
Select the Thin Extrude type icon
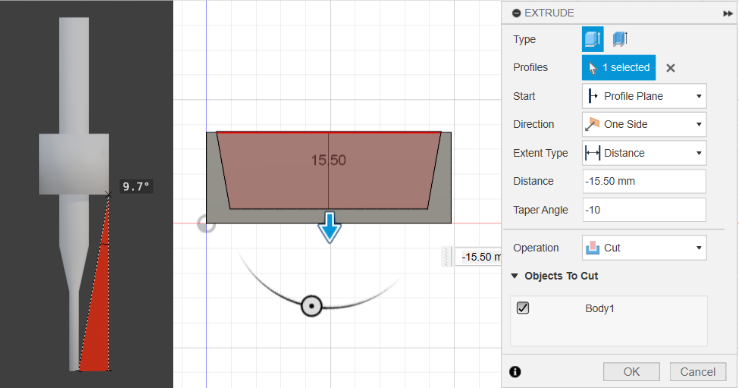[620, 39]
